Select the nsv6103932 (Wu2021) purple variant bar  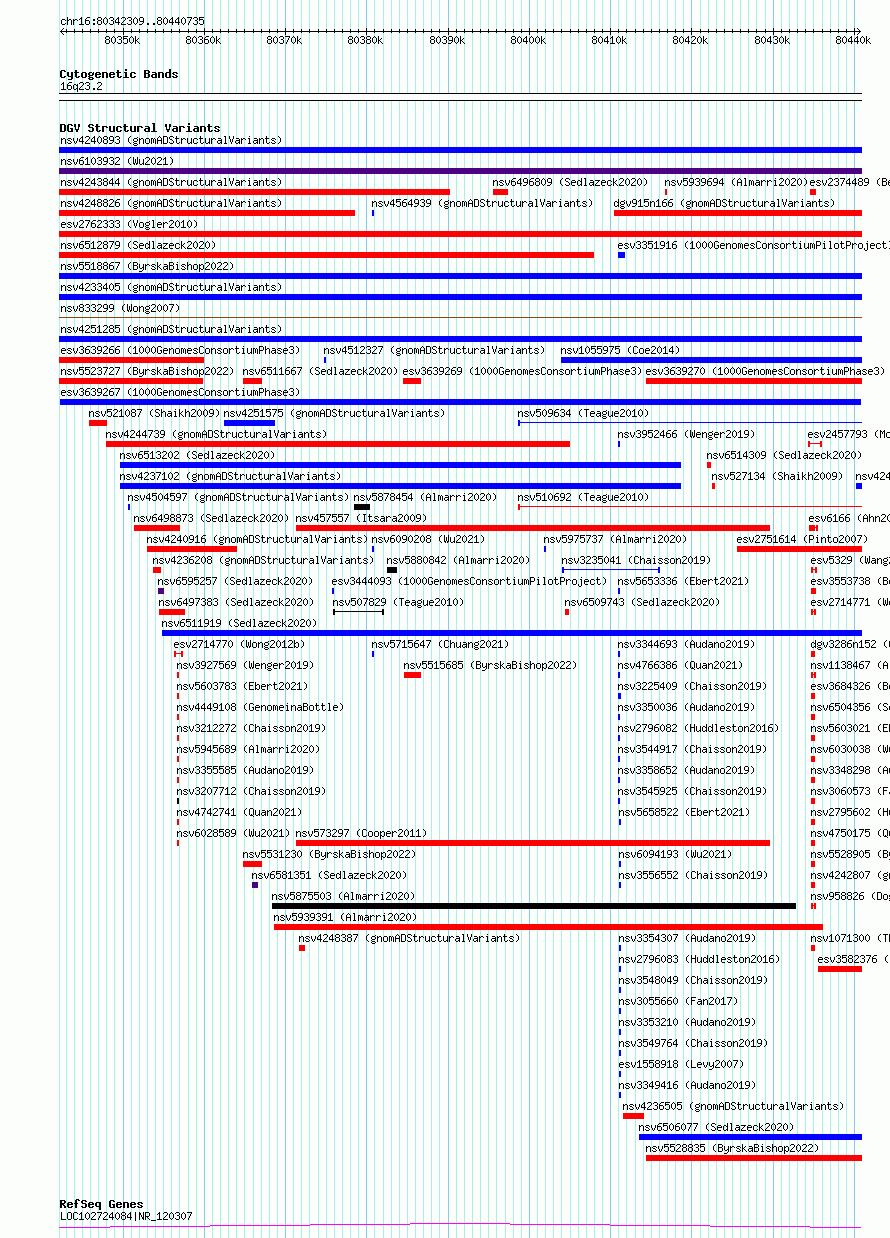pyautogui.click(x=460, y=171)
